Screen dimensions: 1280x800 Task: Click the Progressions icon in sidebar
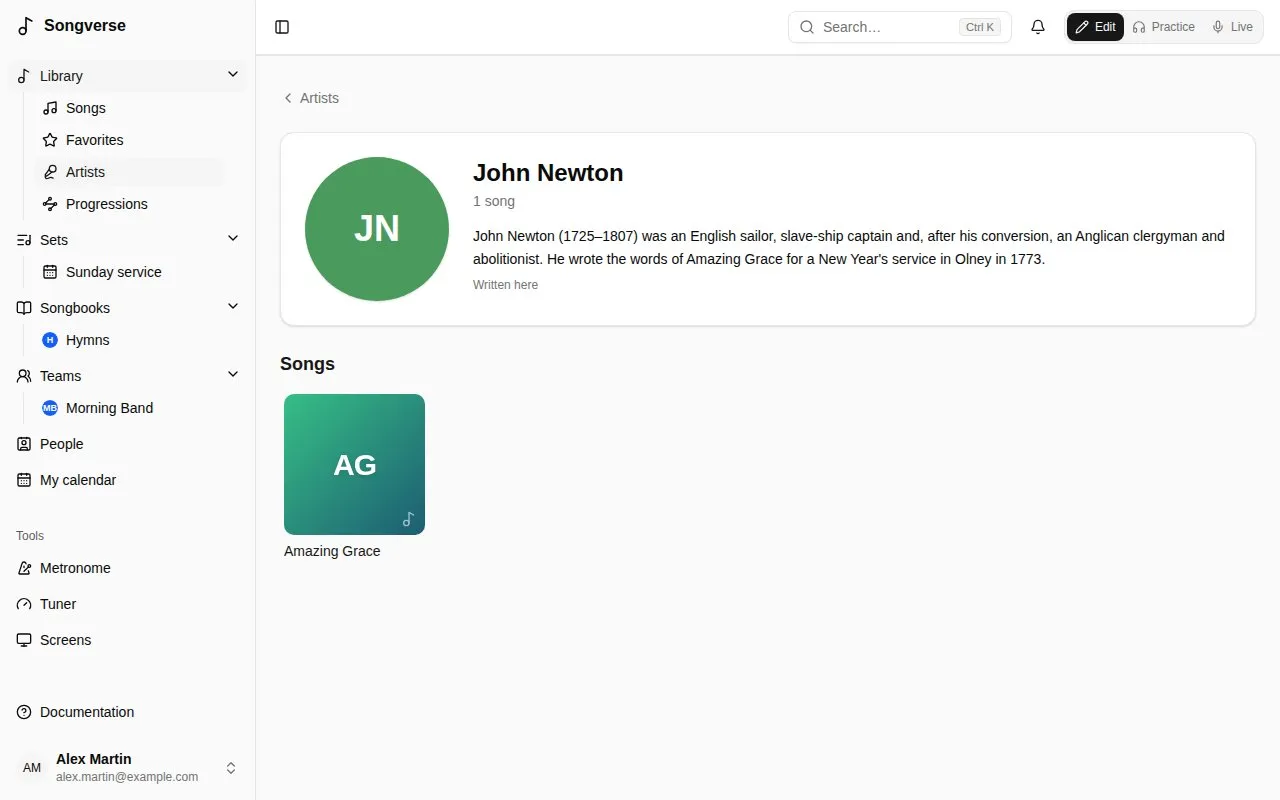point(50,204)
